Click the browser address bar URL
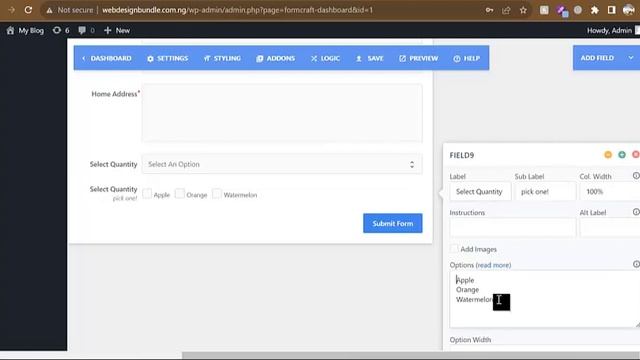This screenshot has width=640, height=360. click(237, 10)
